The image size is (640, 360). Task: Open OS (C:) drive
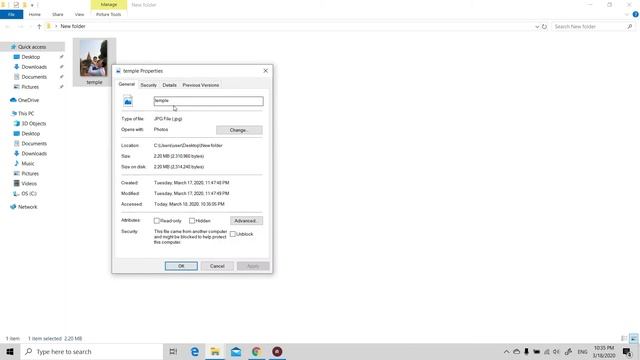(29, 193)
